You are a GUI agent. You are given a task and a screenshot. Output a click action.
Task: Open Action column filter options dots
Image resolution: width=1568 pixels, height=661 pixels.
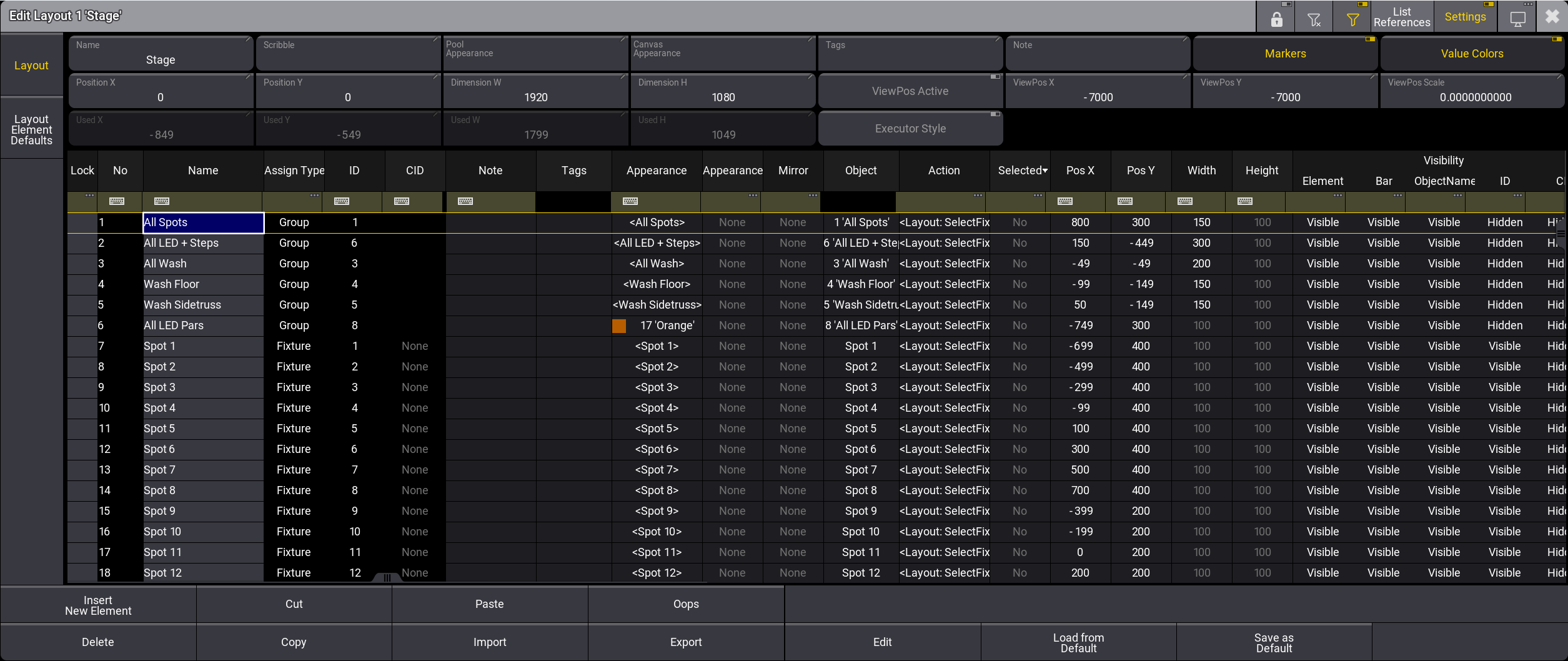[978, 196]
